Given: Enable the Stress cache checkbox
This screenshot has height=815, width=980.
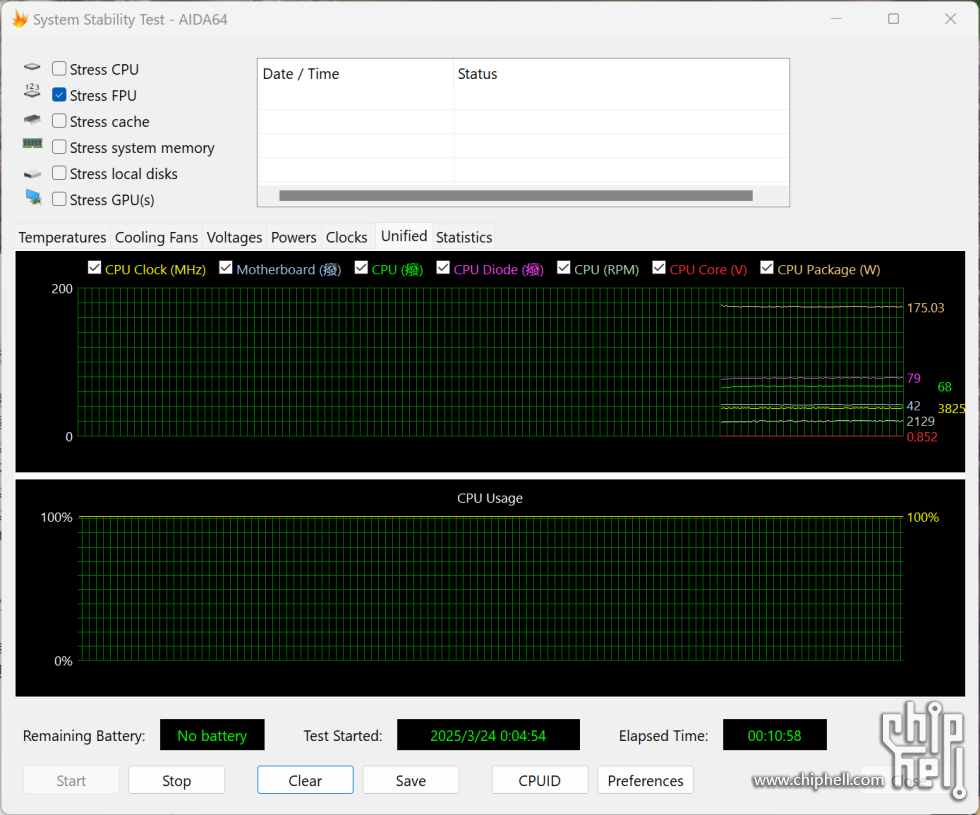Looking at the screenshot, I should pyautogui.click(x=59, y=121).
